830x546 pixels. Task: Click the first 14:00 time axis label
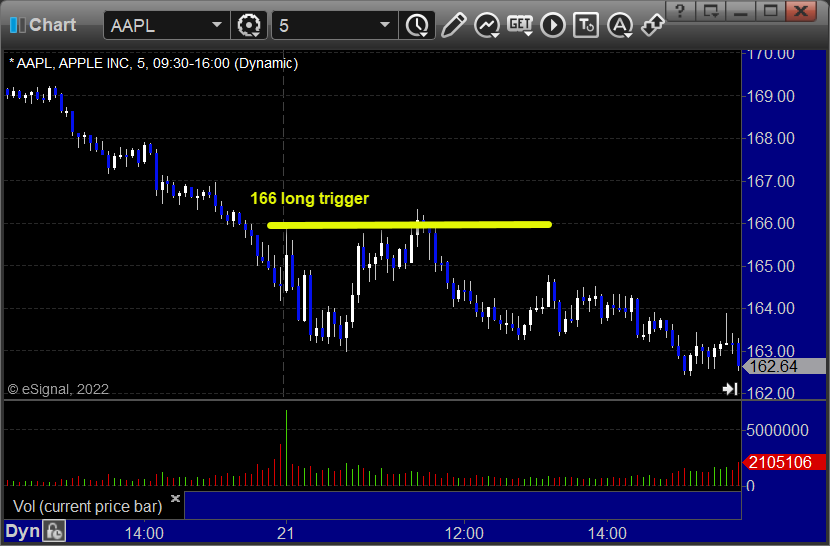[144, 533]
